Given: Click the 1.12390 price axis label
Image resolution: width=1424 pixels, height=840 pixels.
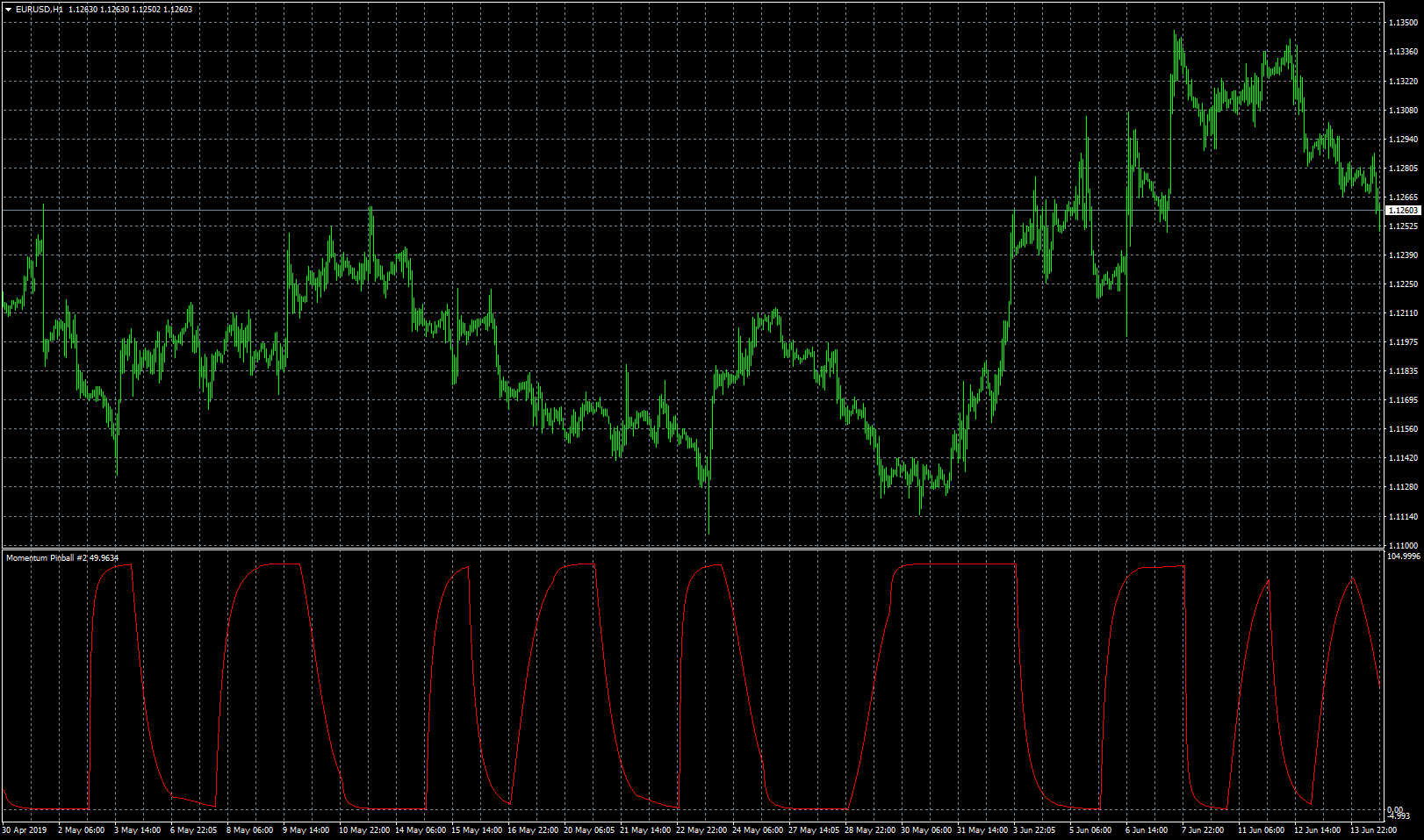Looking at the screenshot, I should click(1403, 255).
